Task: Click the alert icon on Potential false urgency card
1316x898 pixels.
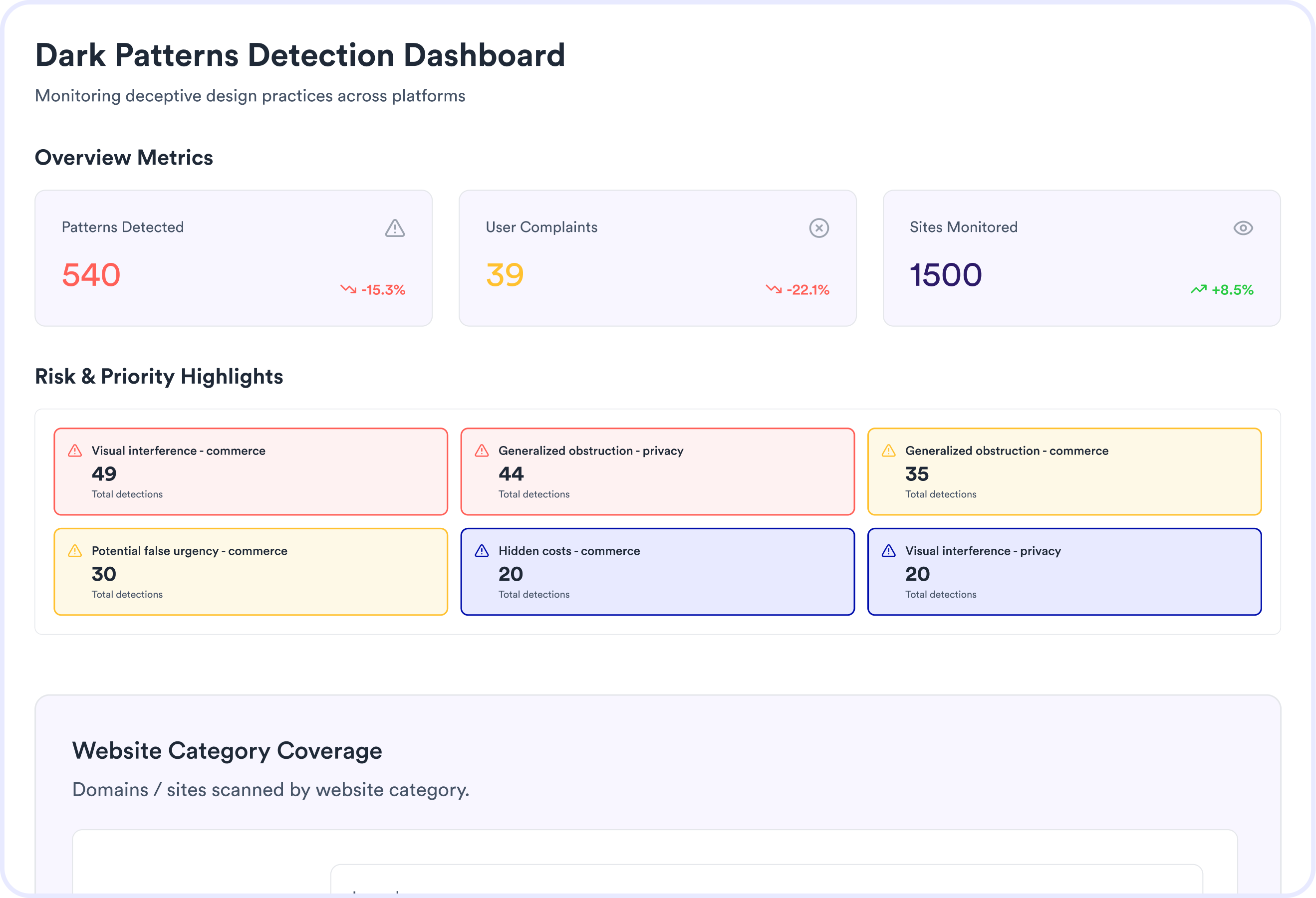Action: pos(75,551)
